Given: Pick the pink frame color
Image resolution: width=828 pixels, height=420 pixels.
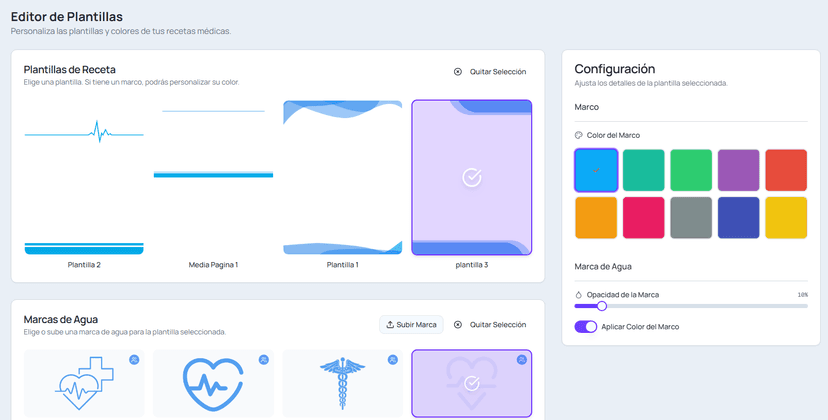Looking at the screenshot, I should point(644,218).
